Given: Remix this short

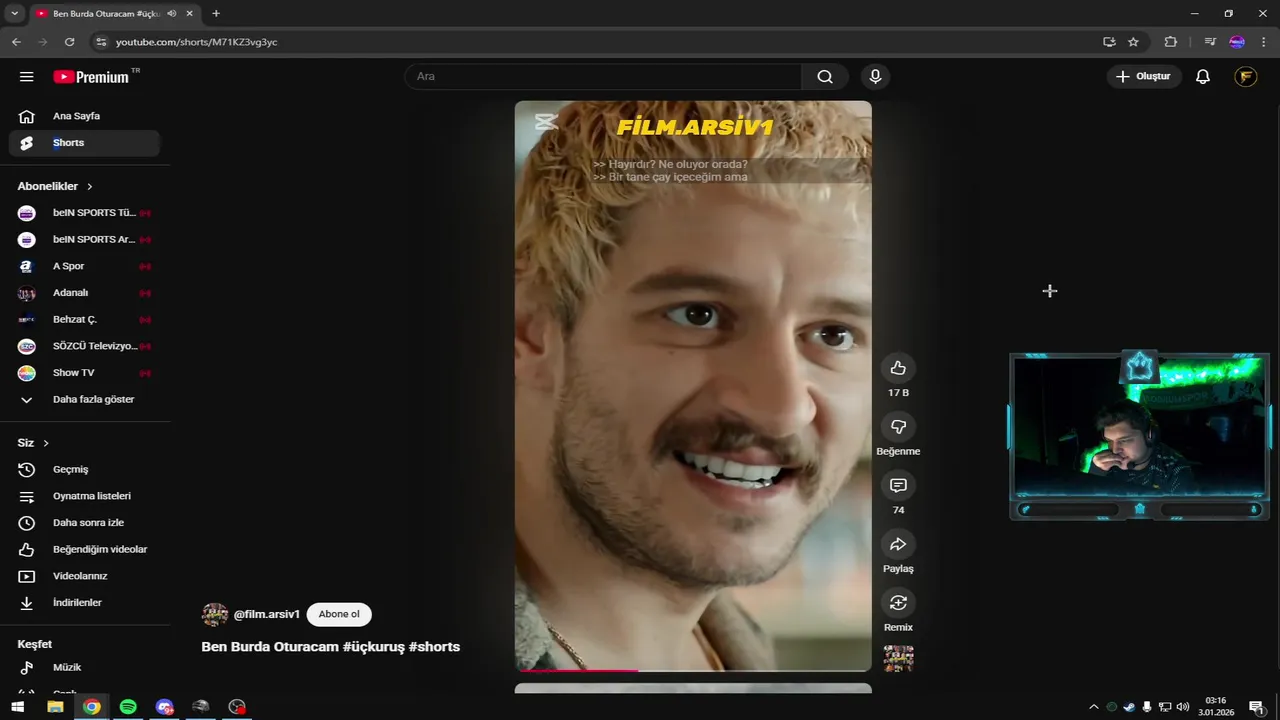Looking at the screenshot, I should [898, 603].
